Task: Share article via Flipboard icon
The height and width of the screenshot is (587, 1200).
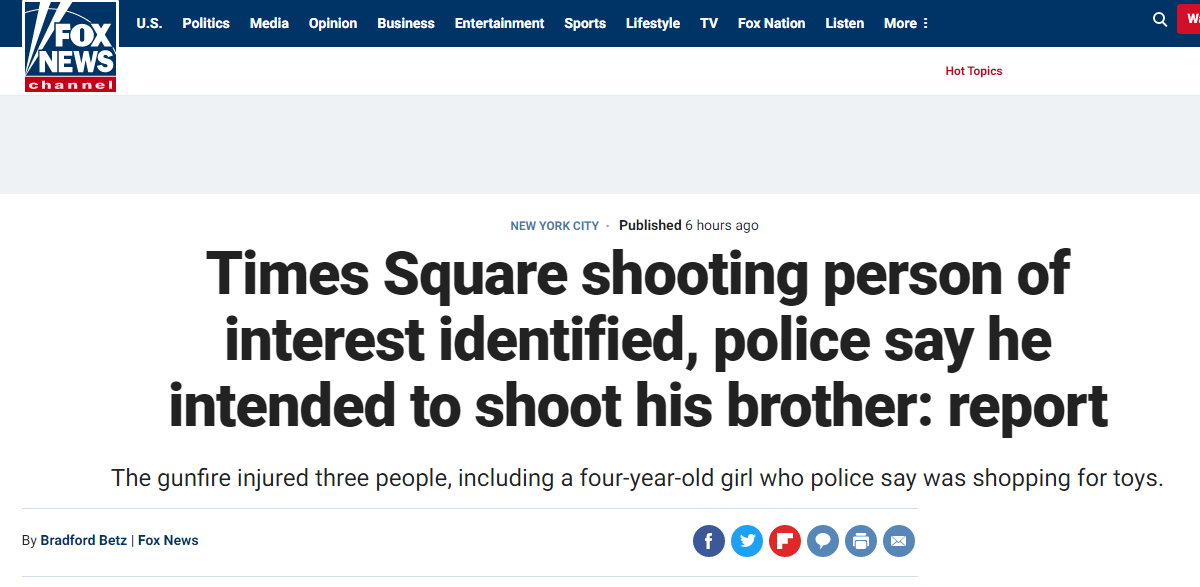Action: 784,541
